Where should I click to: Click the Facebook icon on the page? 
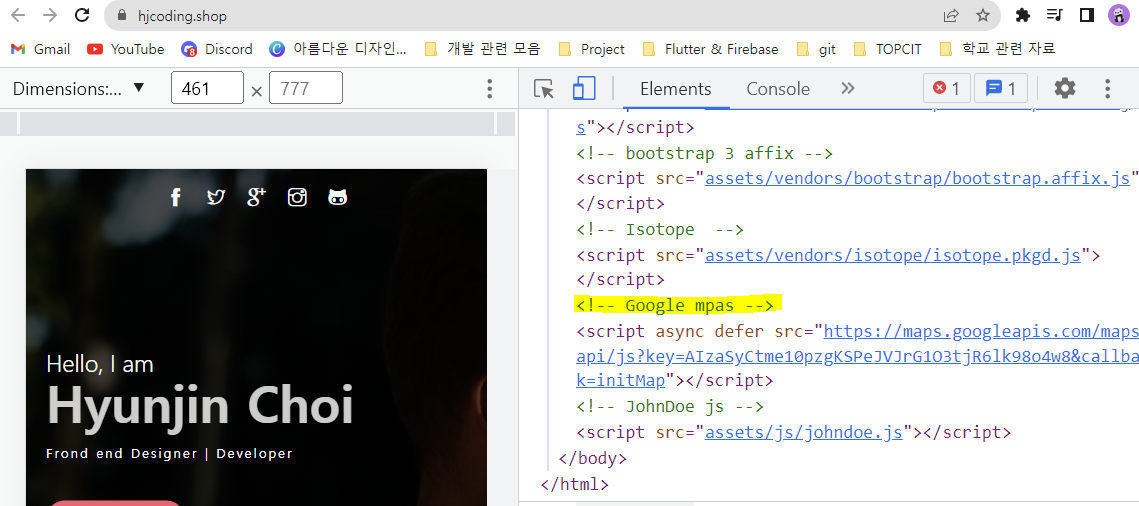point(175,197)
